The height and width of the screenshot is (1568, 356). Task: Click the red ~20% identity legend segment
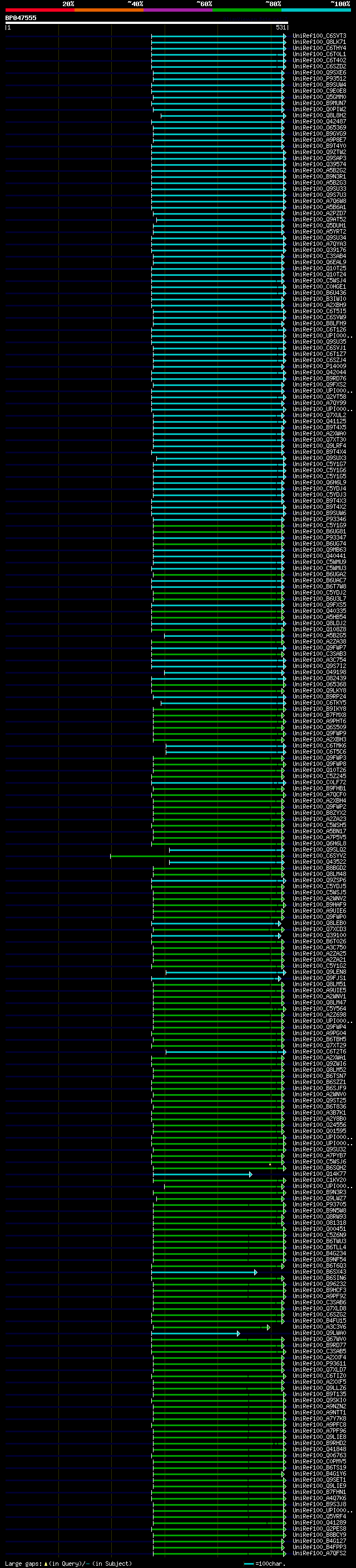(39, 10)
